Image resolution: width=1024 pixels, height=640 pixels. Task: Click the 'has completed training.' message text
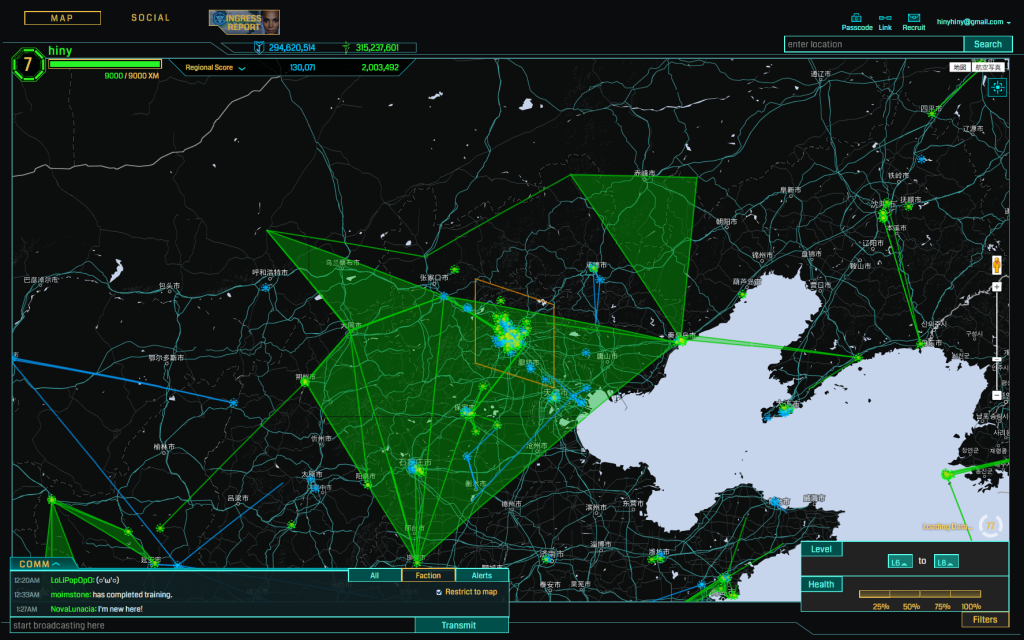pyautogui.click(x=133, y=595)
